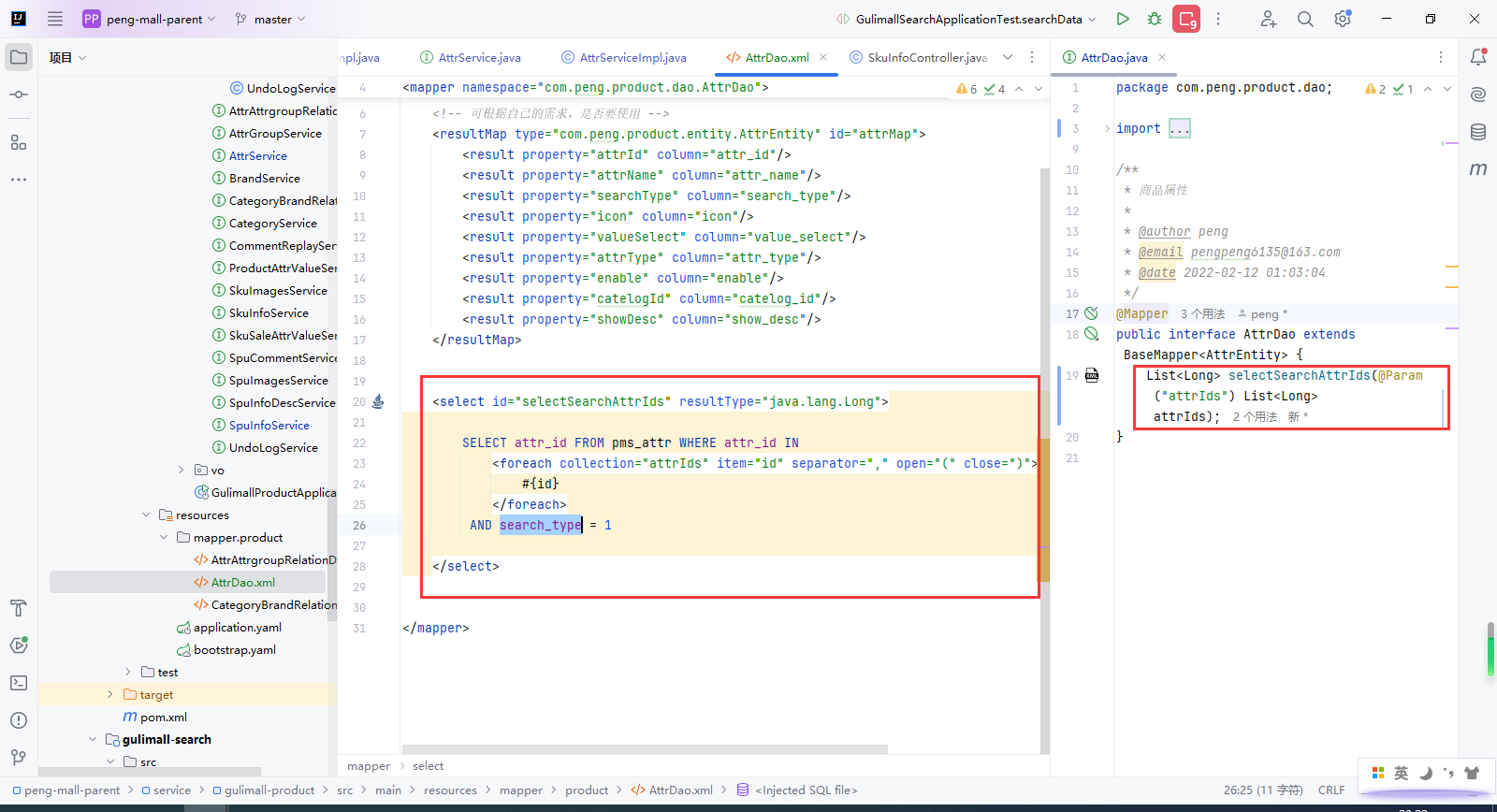
Task: Open the Maven tool window
Action: pos(1478,169)
